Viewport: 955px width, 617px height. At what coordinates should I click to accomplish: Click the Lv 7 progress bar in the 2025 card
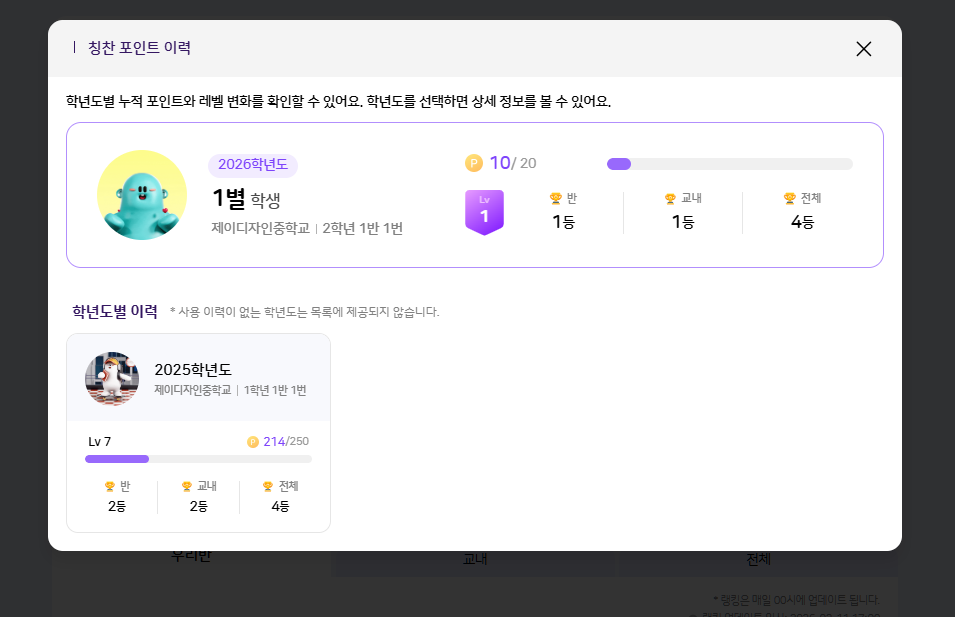pos(198,459)
